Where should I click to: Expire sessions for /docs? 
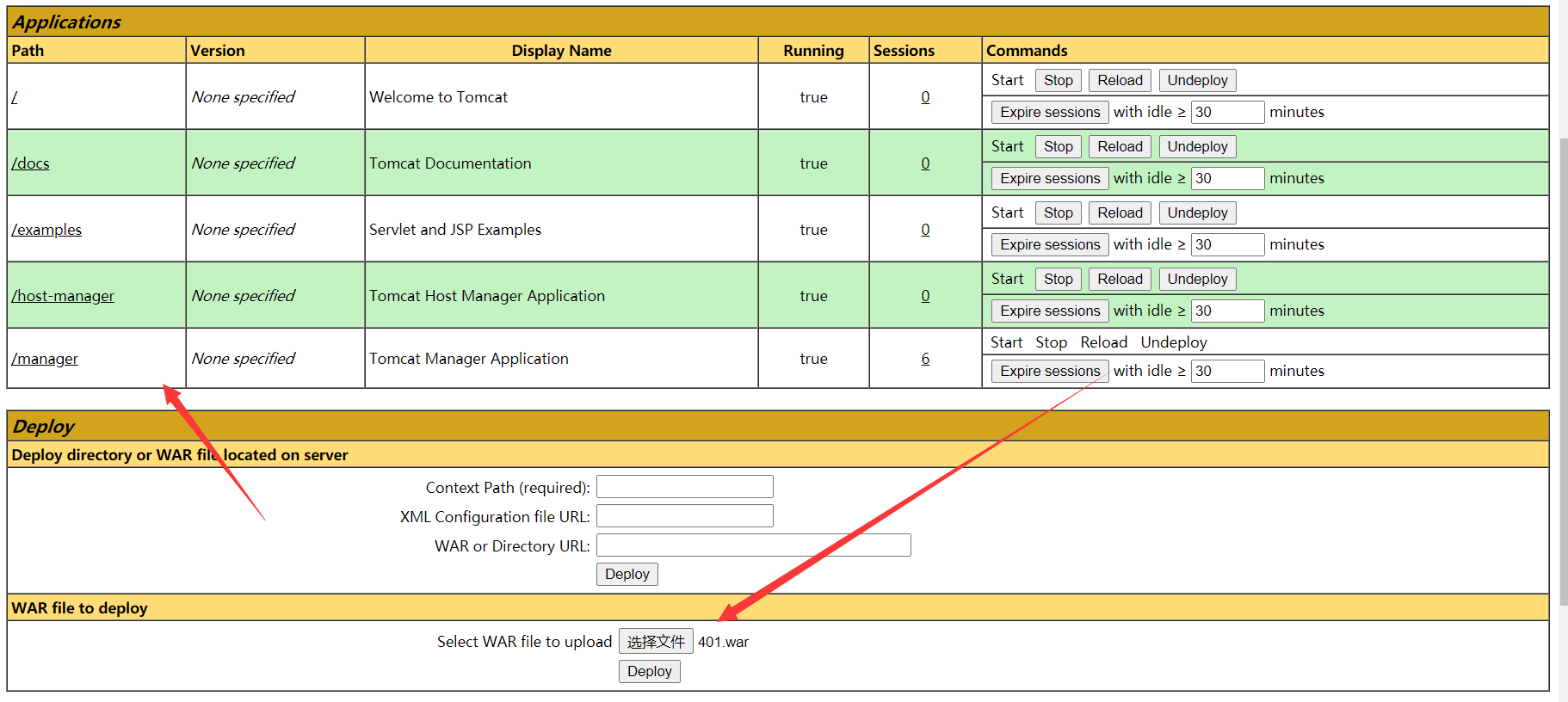point(1050,178)
